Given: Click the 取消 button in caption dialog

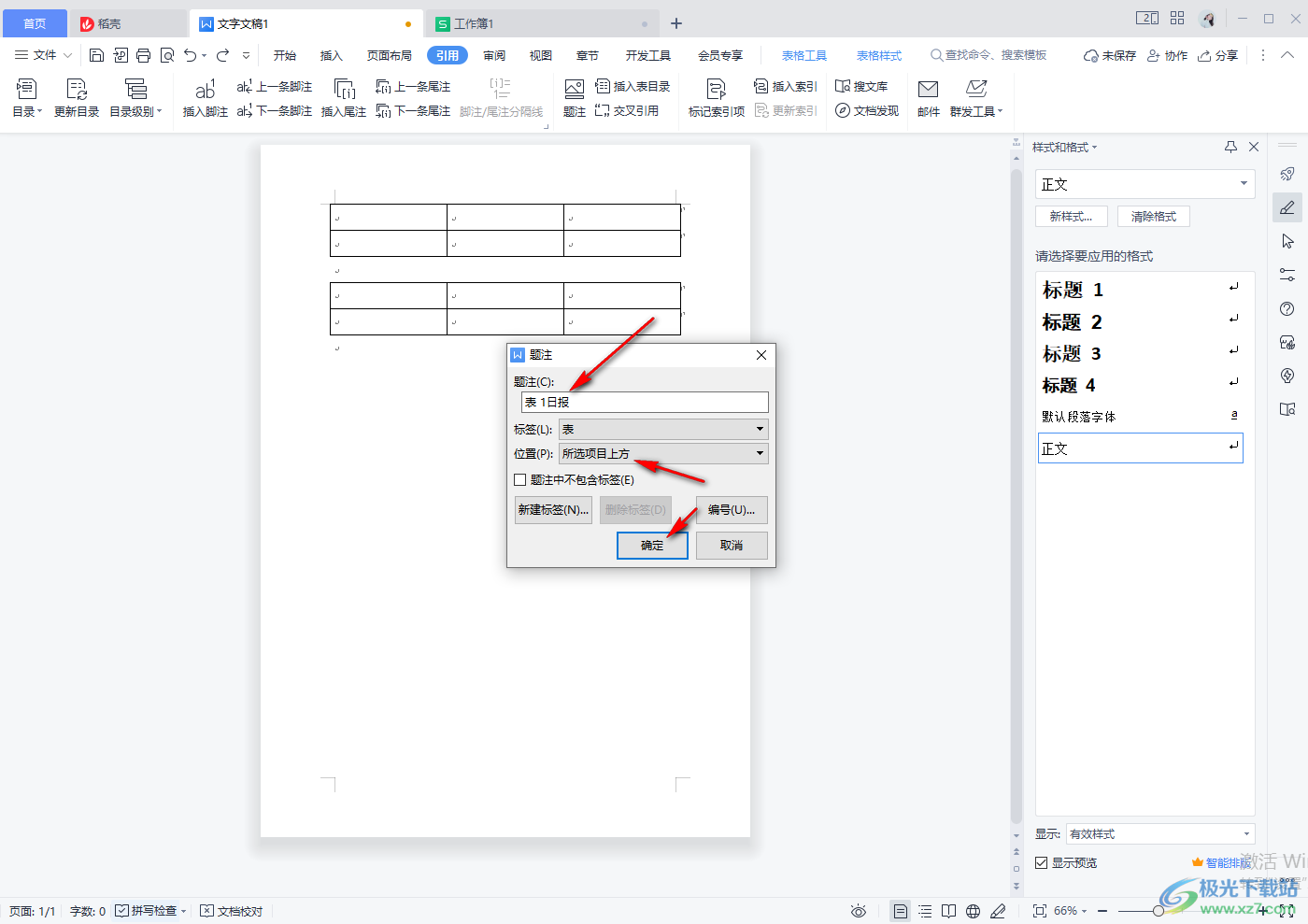Looking at the screenshot, I should [732, 546].
